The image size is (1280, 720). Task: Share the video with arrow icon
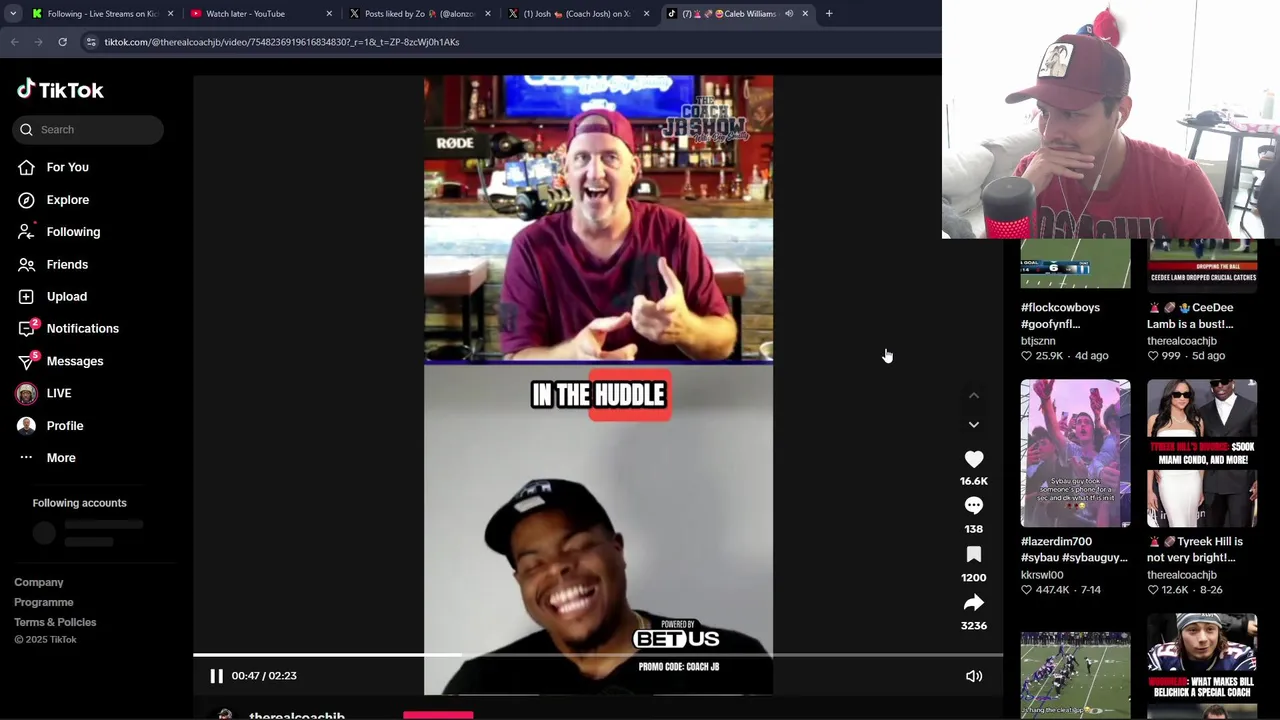tap(973, 603)
